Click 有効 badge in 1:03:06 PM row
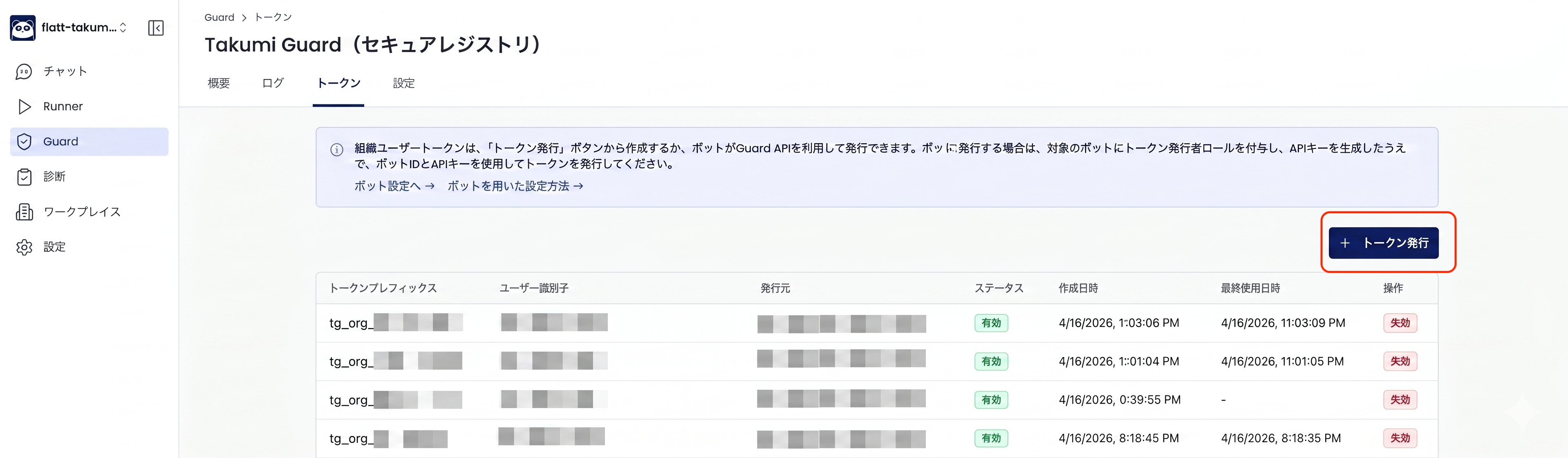Image resolution: width=1568 pixels, height=458 pixels. [991, 323]
